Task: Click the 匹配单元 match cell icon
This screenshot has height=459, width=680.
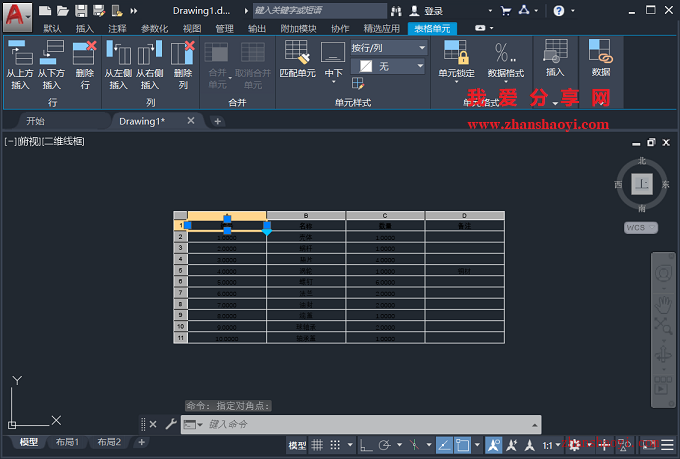Action: pos(298,59)
